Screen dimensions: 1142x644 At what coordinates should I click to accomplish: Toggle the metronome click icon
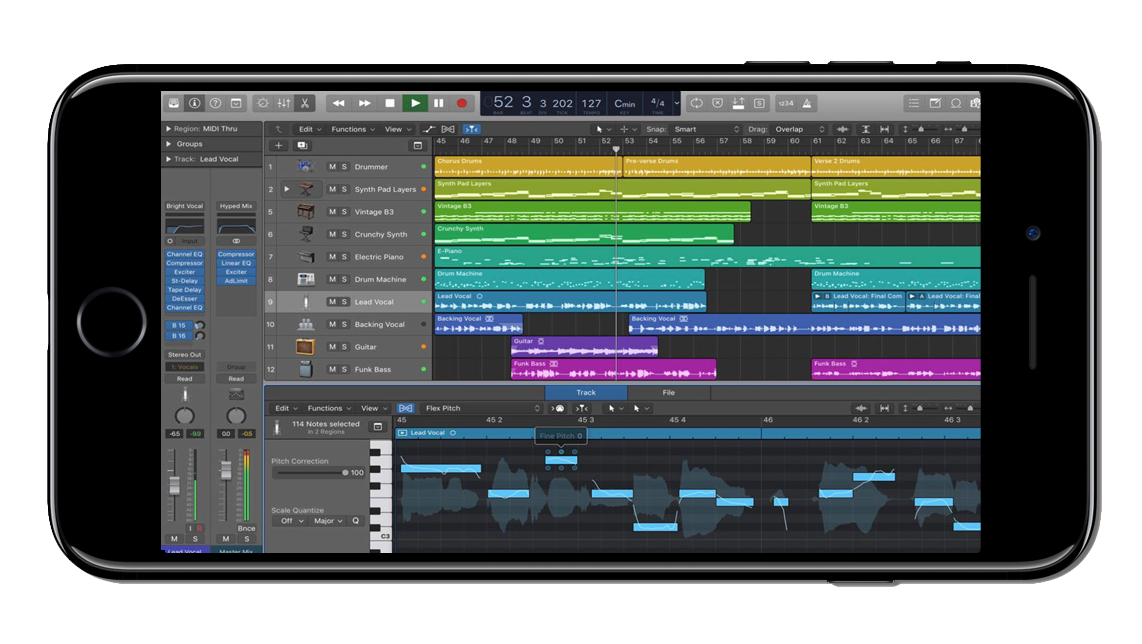click(807, 103)
